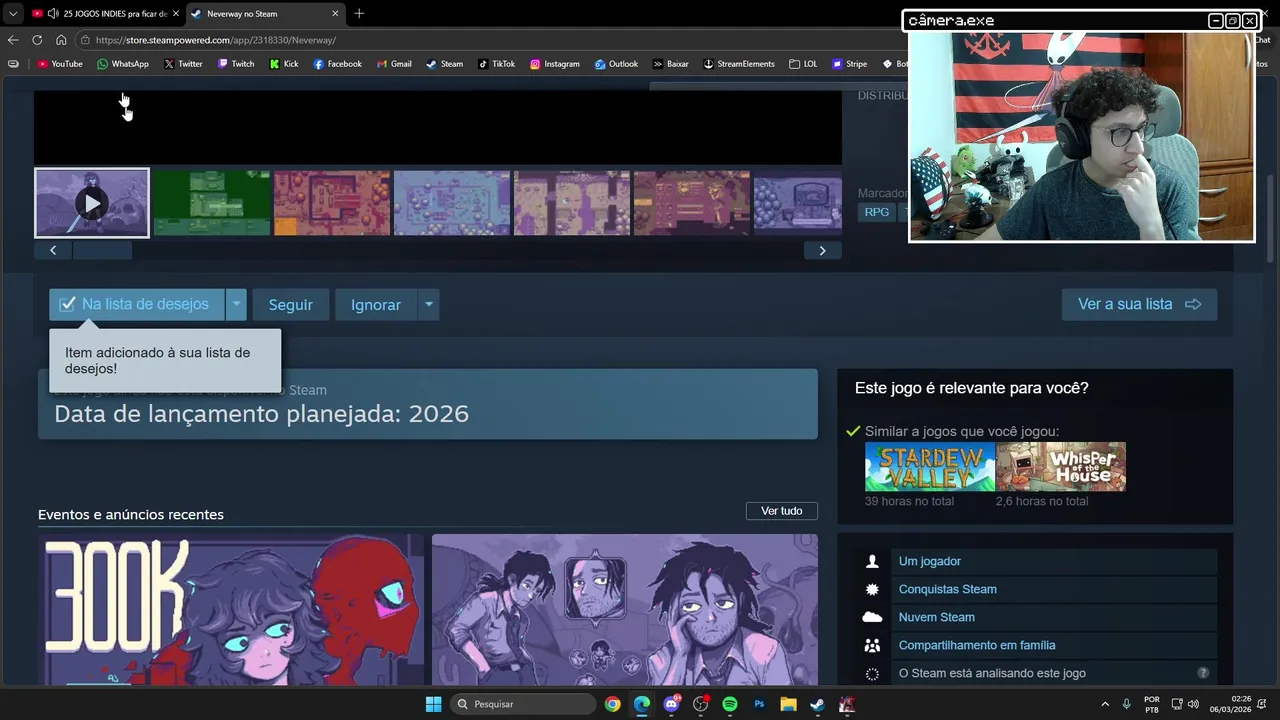This screenshot has width=1280, height=720.
Task: Open the StreamElements bookmark
Action: 739,64
